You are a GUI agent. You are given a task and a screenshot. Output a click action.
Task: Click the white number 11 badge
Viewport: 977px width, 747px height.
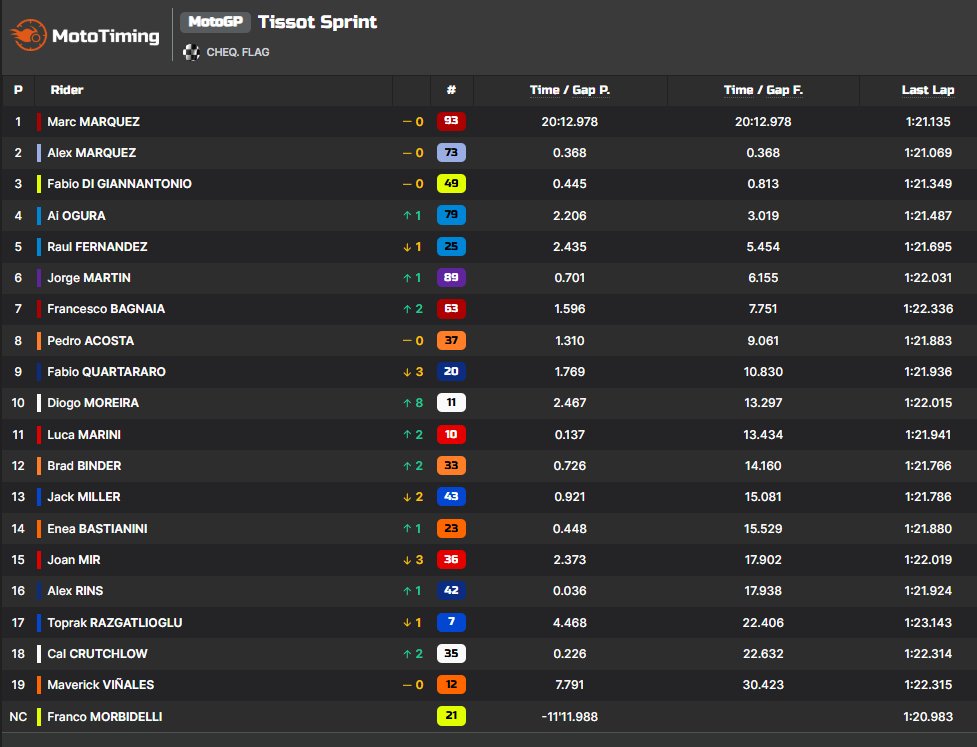[451, 402]
